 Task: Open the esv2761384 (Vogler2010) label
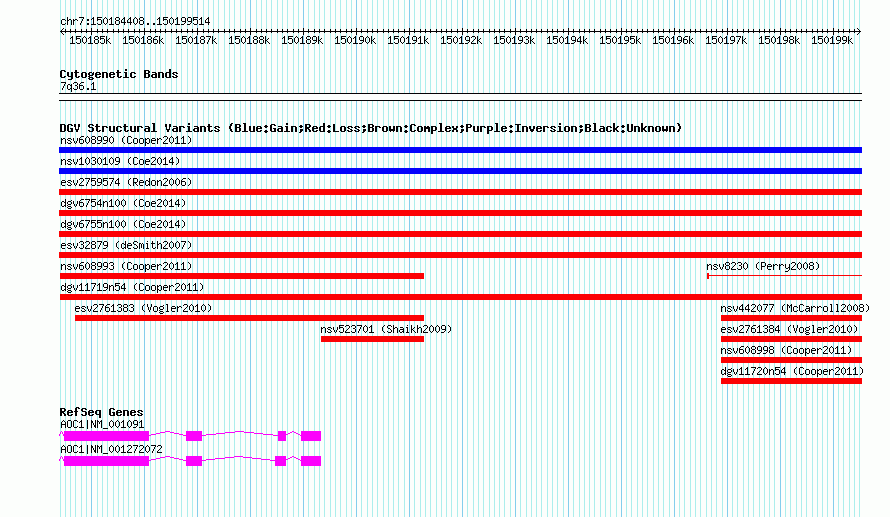[x=789, y=329]
